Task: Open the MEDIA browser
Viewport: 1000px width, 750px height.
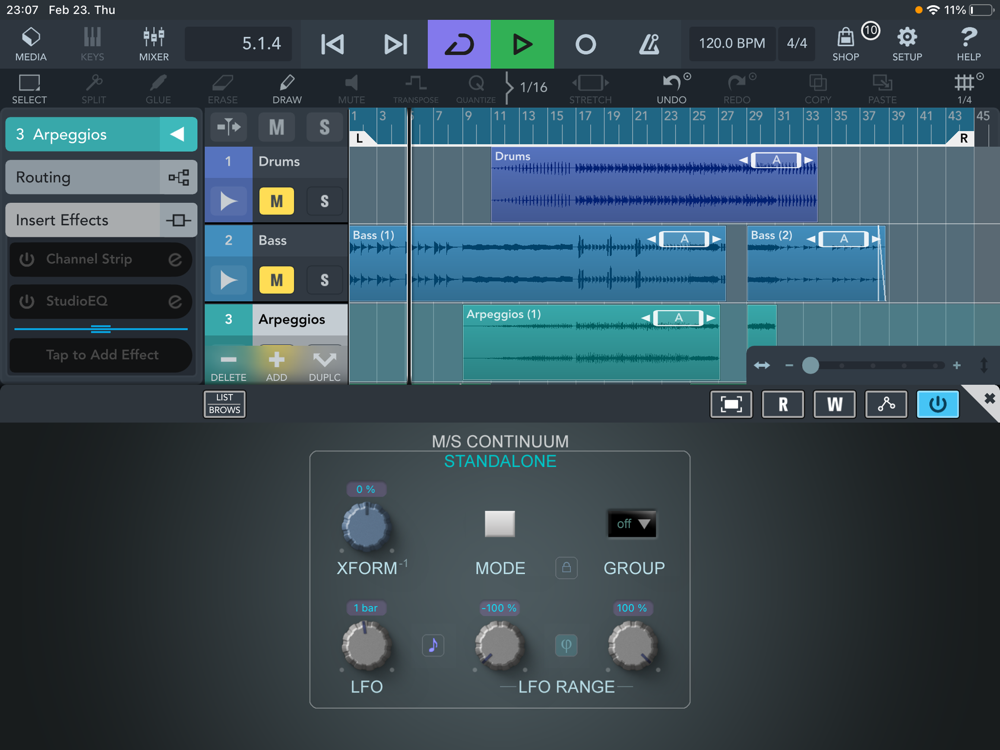Action: point(31,44)
